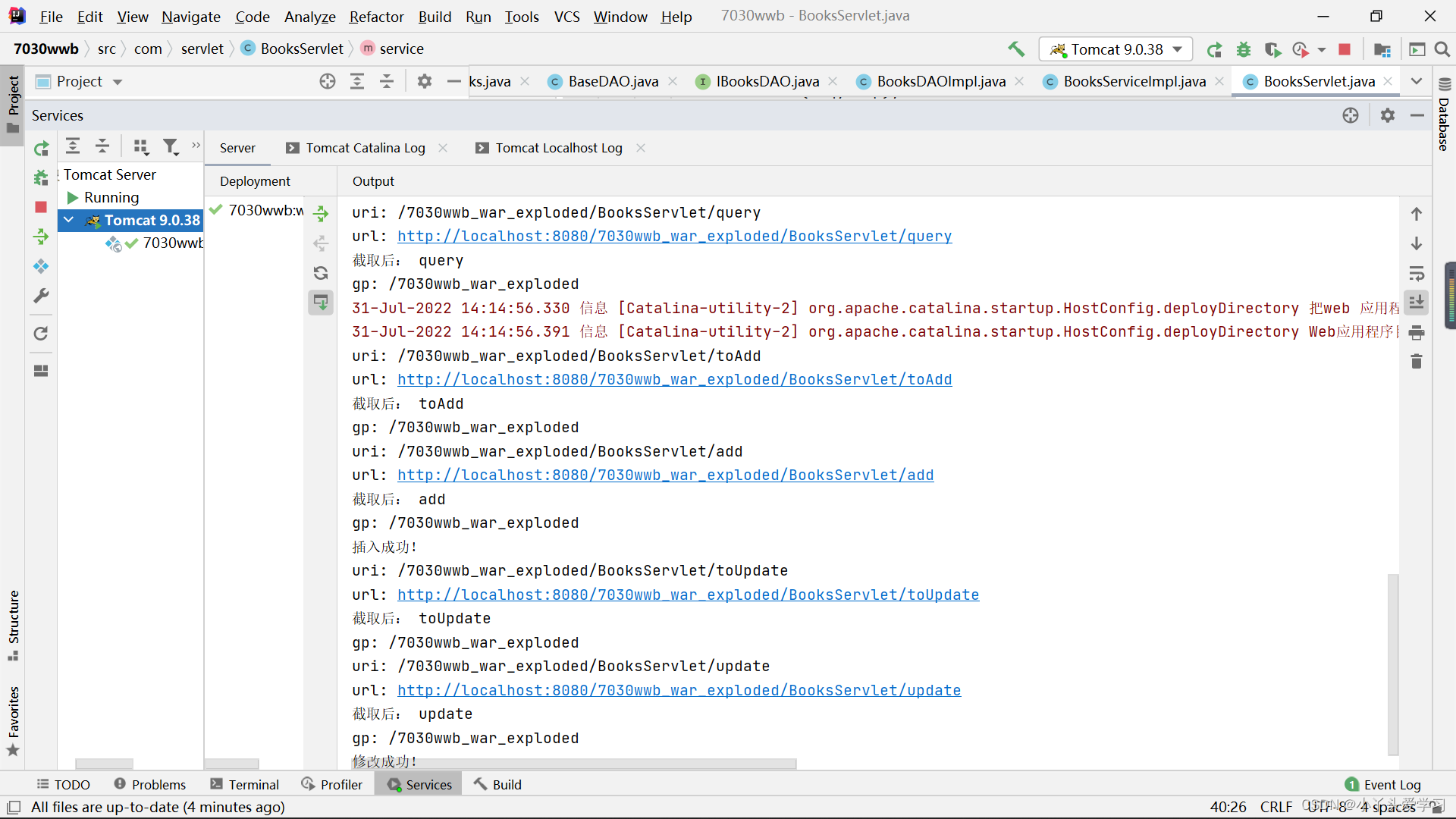Toggle the Project tool window stripe button

click(x=13, y=105)
